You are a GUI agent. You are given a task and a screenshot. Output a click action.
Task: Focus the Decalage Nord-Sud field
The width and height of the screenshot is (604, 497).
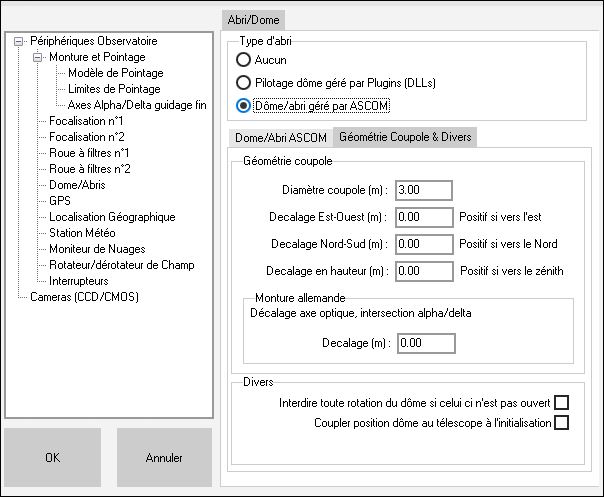[x=424, y=244]
